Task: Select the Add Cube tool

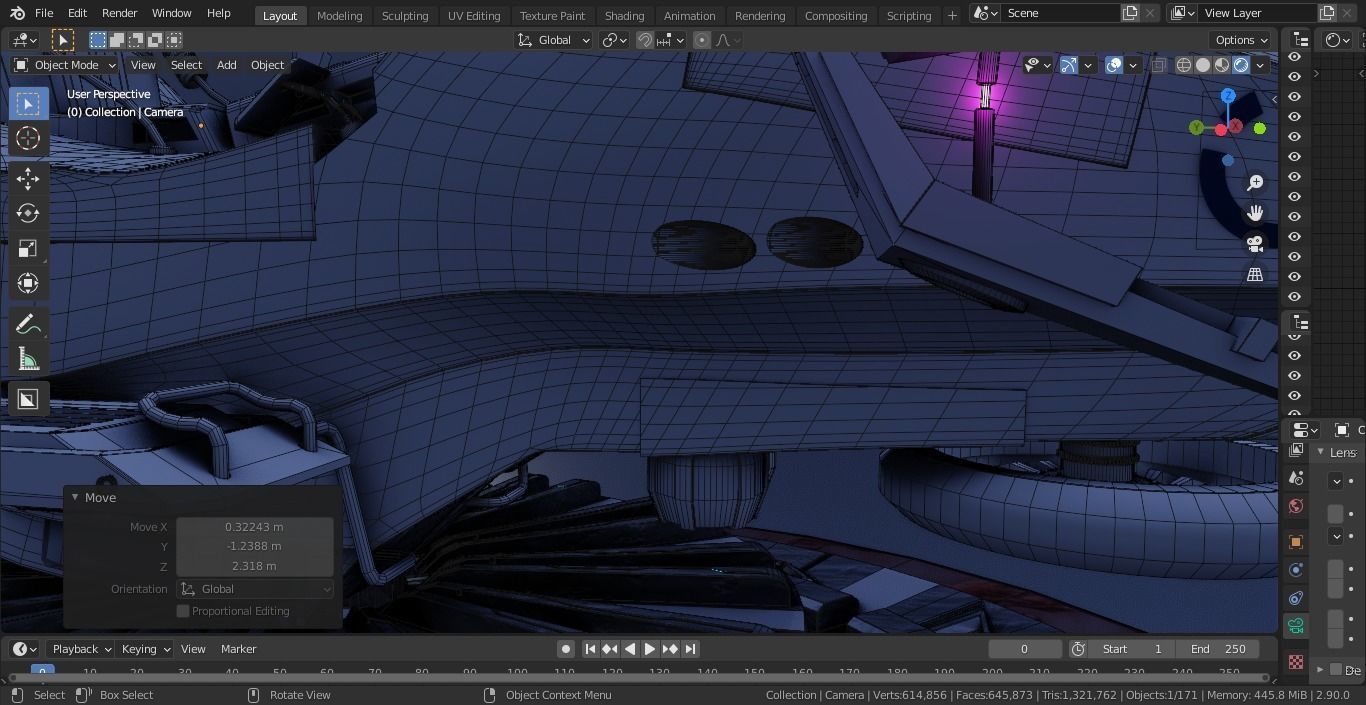Action: click(x=28, y=400)
